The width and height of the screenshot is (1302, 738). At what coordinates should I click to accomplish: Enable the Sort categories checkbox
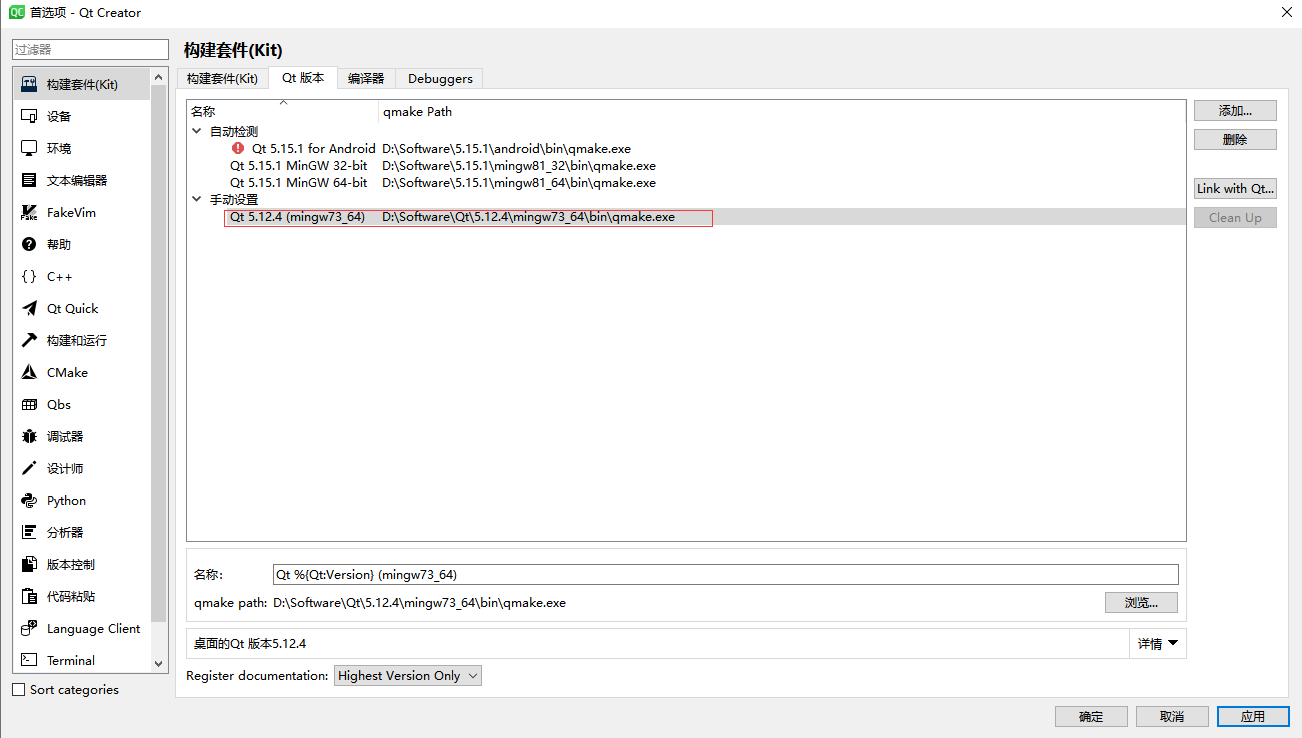pyautogui.click(x=18, y=690)
